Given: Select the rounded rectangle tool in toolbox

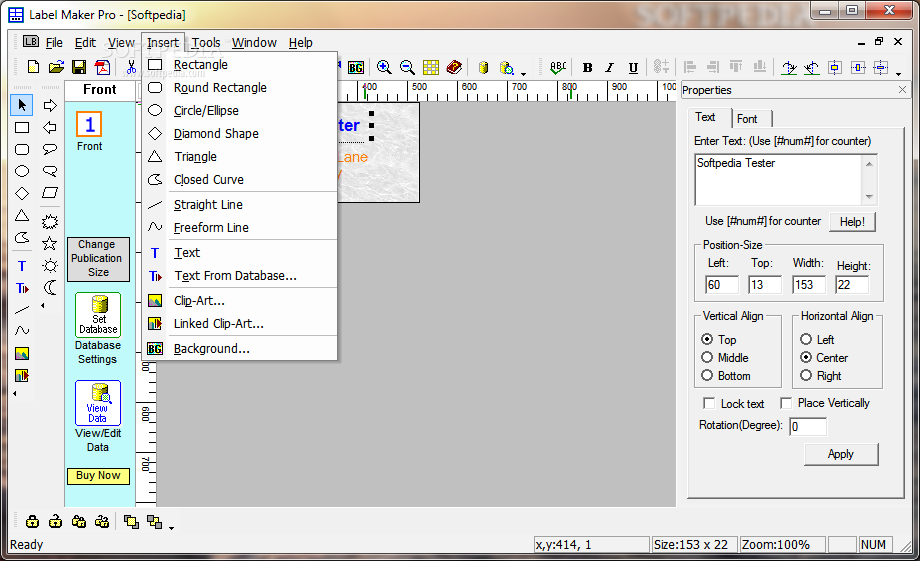Looking at the screenshot, I should click(x=22, y=149).
